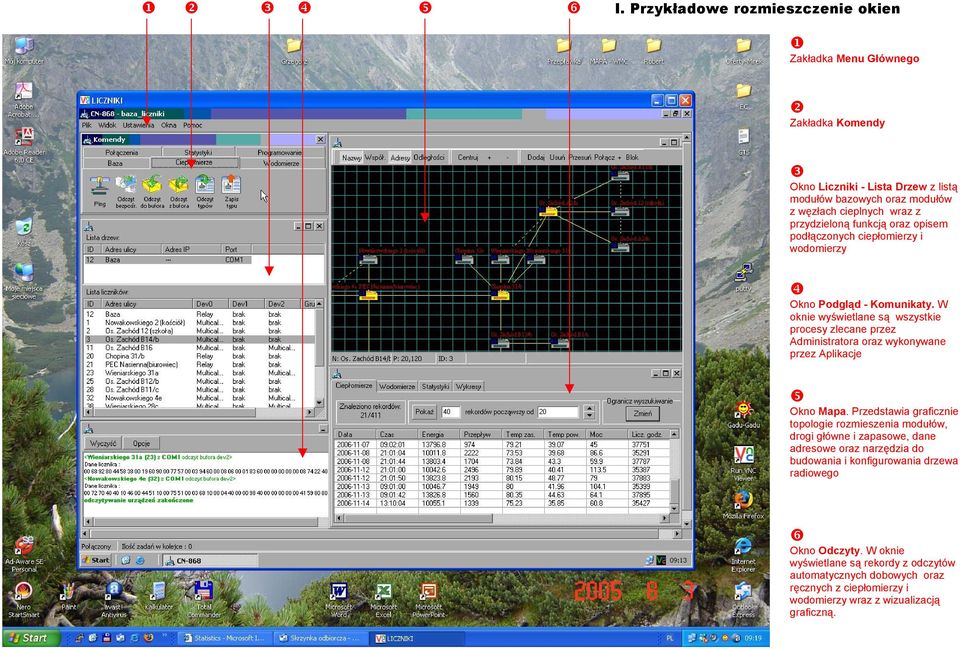Click Blok on the map toolbar
The width and height of the screenshot is (960, 649).
[632, 157]
